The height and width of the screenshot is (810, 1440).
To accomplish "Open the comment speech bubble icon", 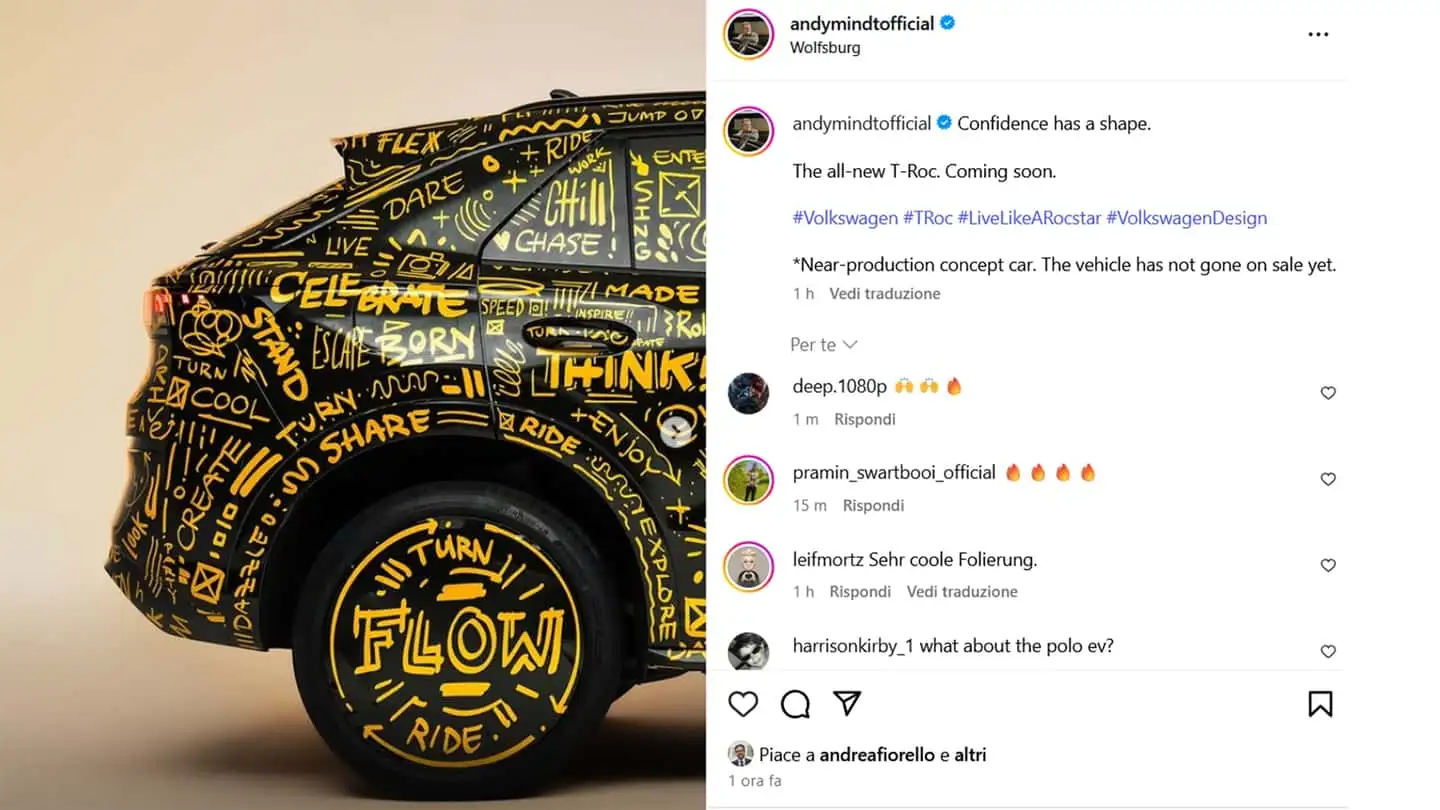I will [795, 704].
